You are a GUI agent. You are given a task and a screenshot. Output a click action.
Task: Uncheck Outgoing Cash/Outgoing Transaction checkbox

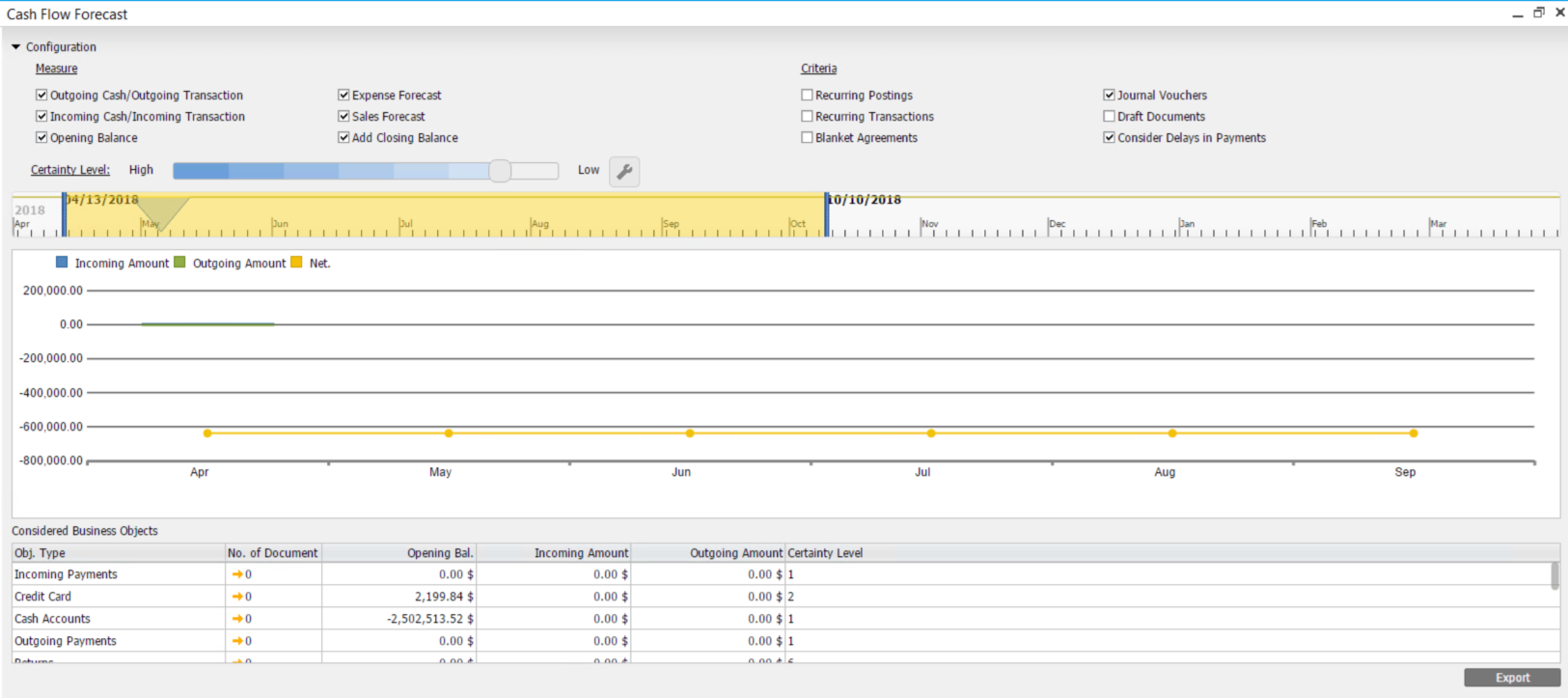click(x=41, y=95)
